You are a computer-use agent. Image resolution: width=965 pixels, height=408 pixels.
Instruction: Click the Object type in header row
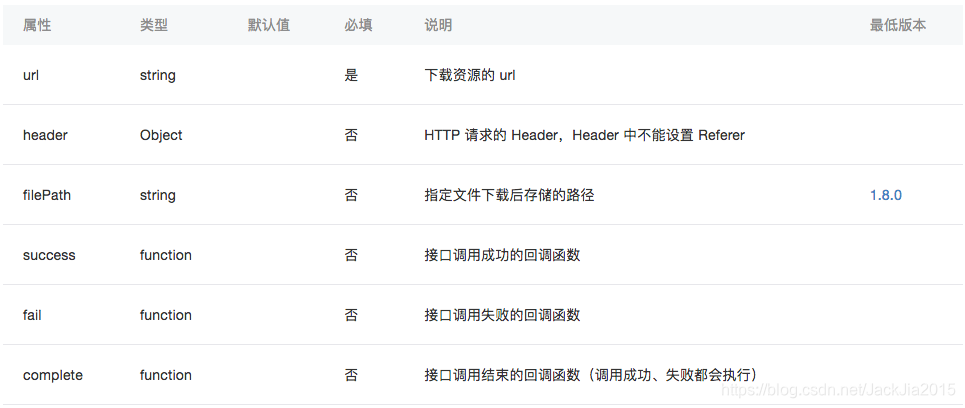161,135
